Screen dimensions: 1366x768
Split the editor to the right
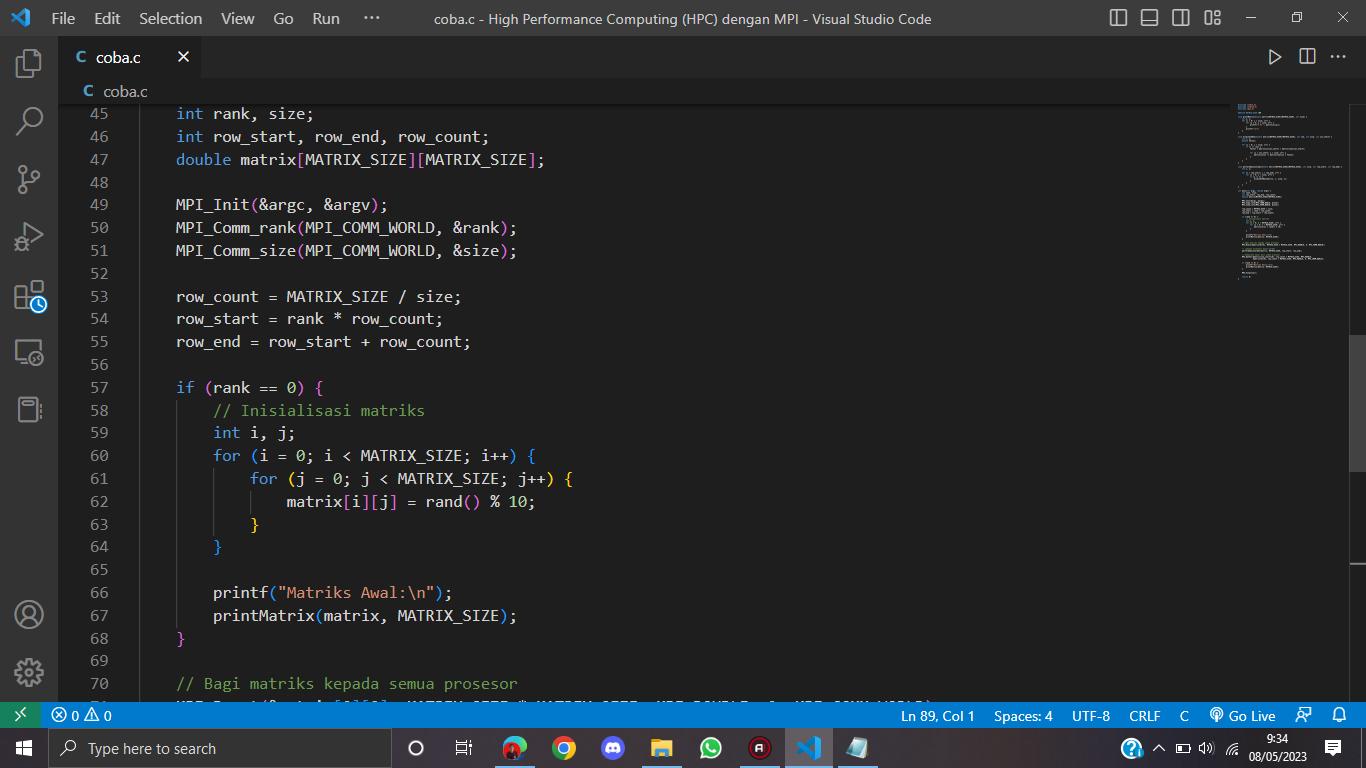point(1307,57)
